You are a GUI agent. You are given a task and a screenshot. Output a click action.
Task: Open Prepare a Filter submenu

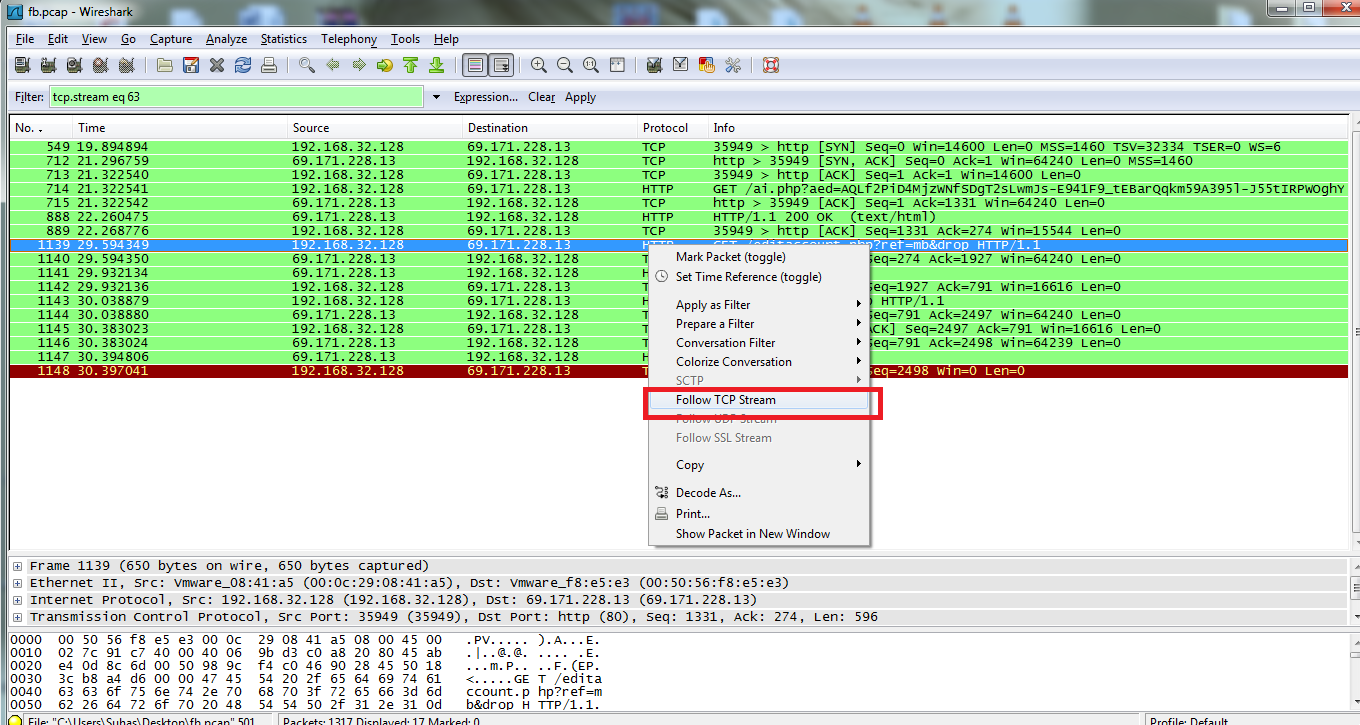(x=758, y=324)
